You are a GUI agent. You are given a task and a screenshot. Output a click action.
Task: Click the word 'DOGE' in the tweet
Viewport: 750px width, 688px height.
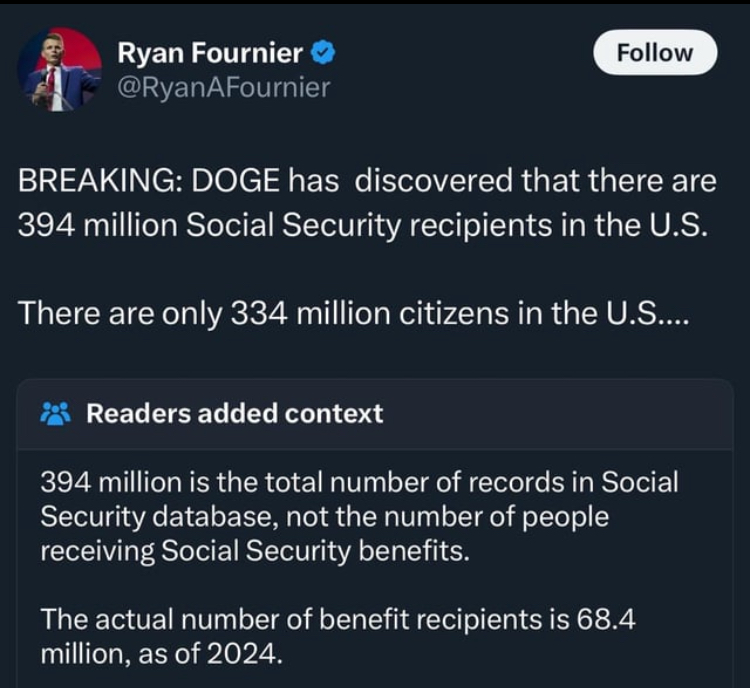(235, 181)
